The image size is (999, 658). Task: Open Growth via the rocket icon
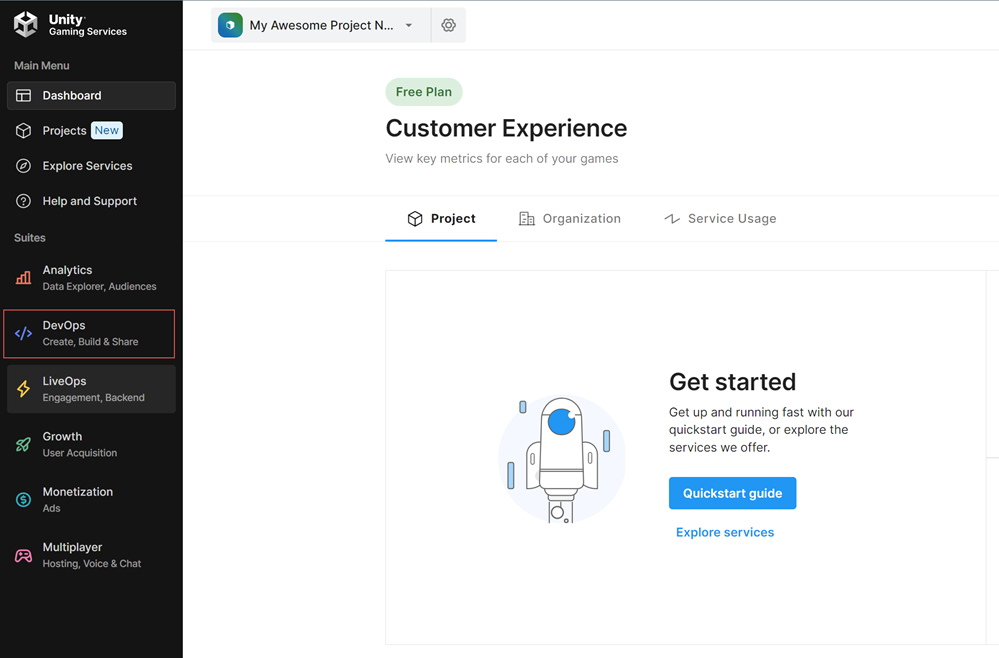click(23, 445)
